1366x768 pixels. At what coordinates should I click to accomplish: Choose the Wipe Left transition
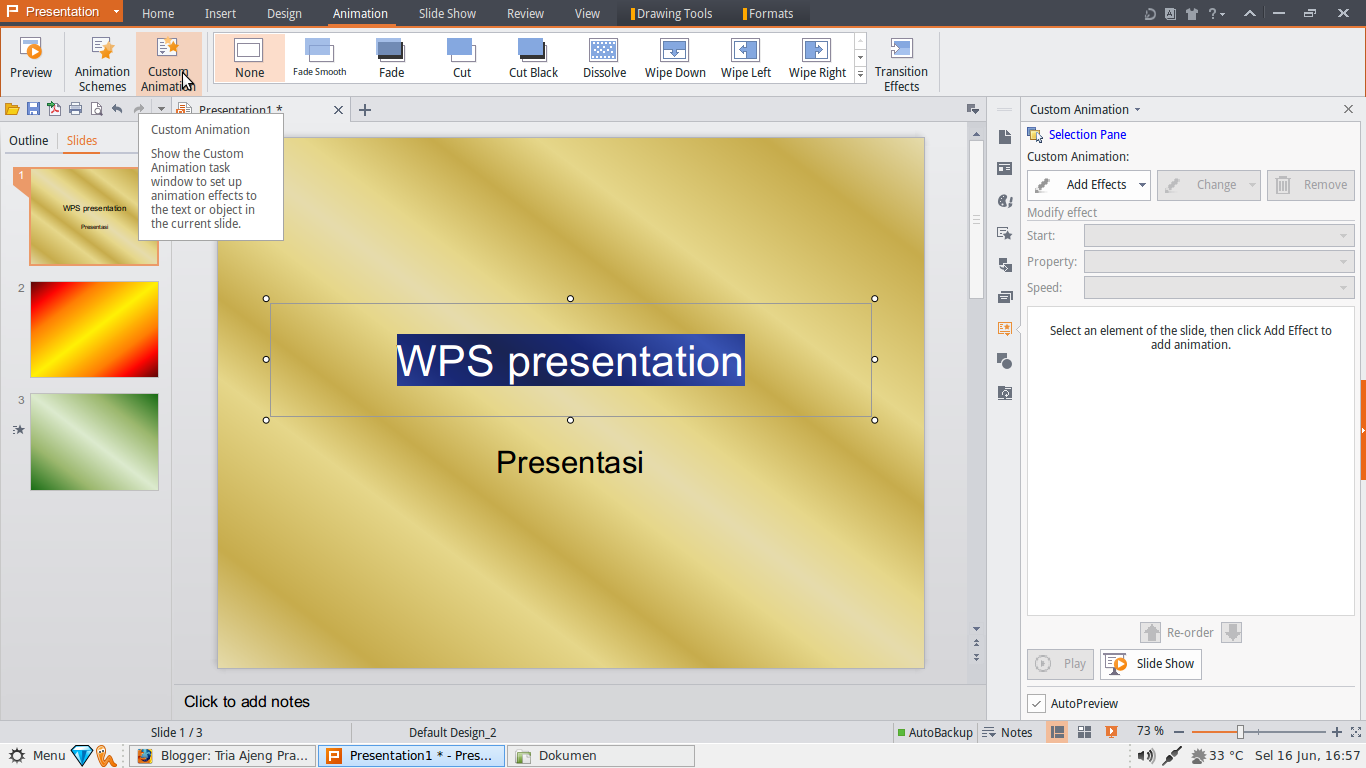pos(745,57)
